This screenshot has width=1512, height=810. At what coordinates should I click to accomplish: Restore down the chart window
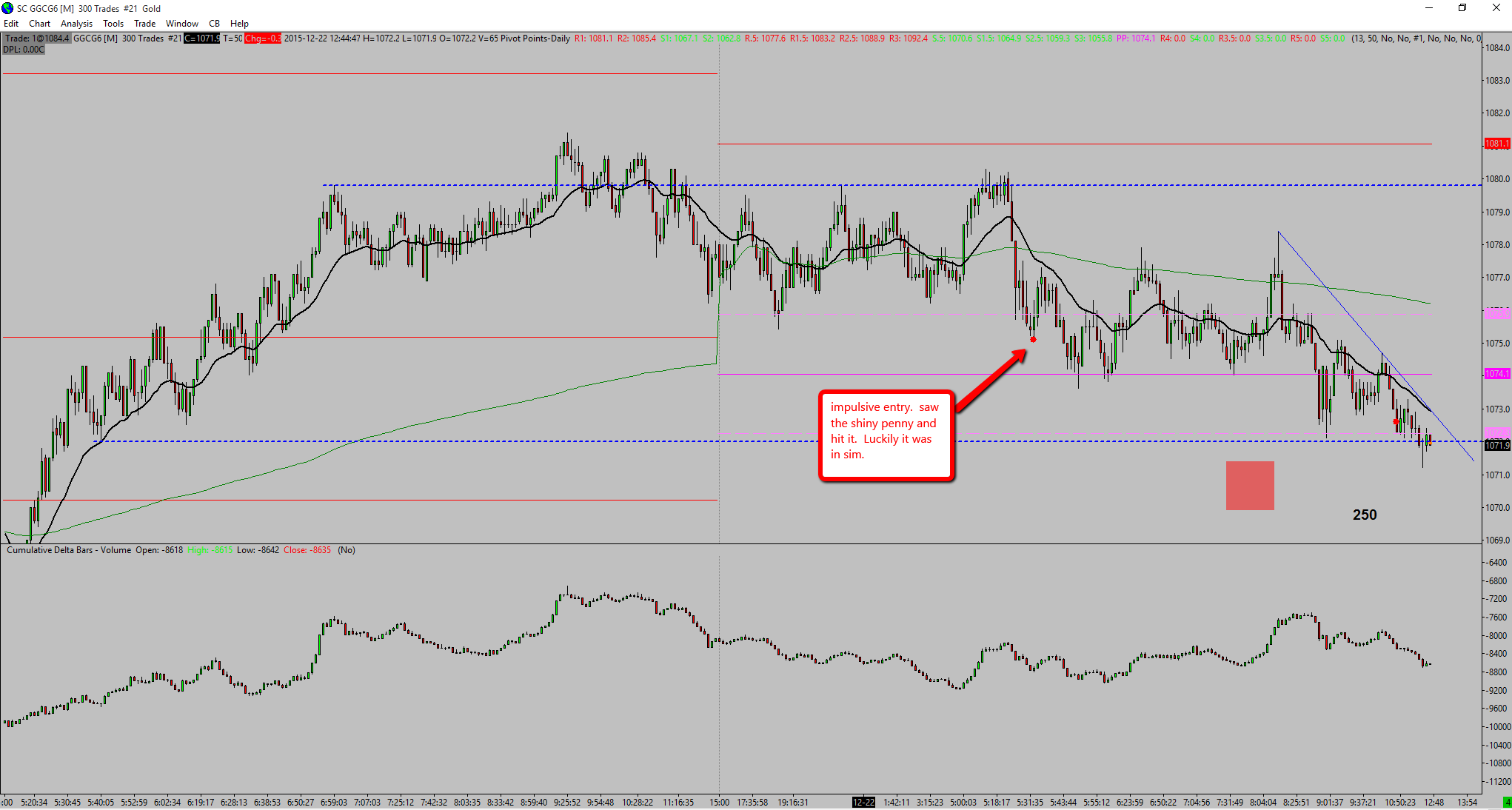[x=1462, y=8]
